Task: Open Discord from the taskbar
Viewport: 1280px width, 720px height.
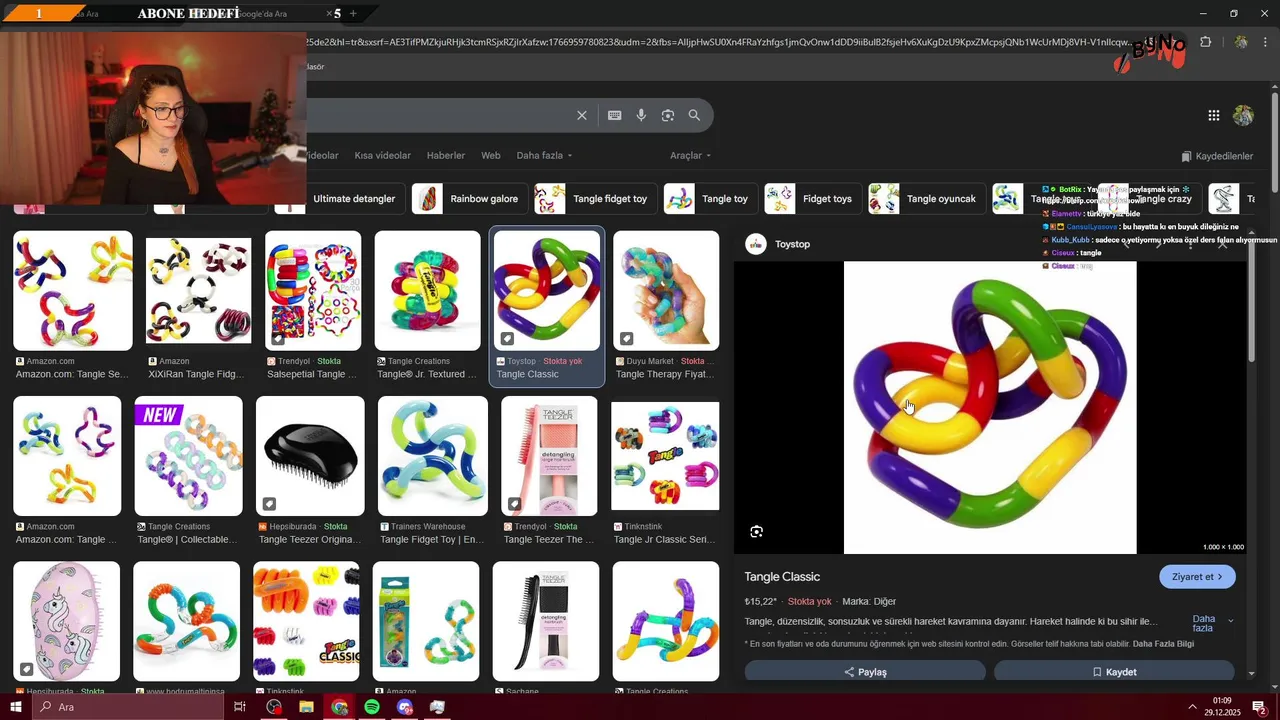Action: (x=404, y=707)
